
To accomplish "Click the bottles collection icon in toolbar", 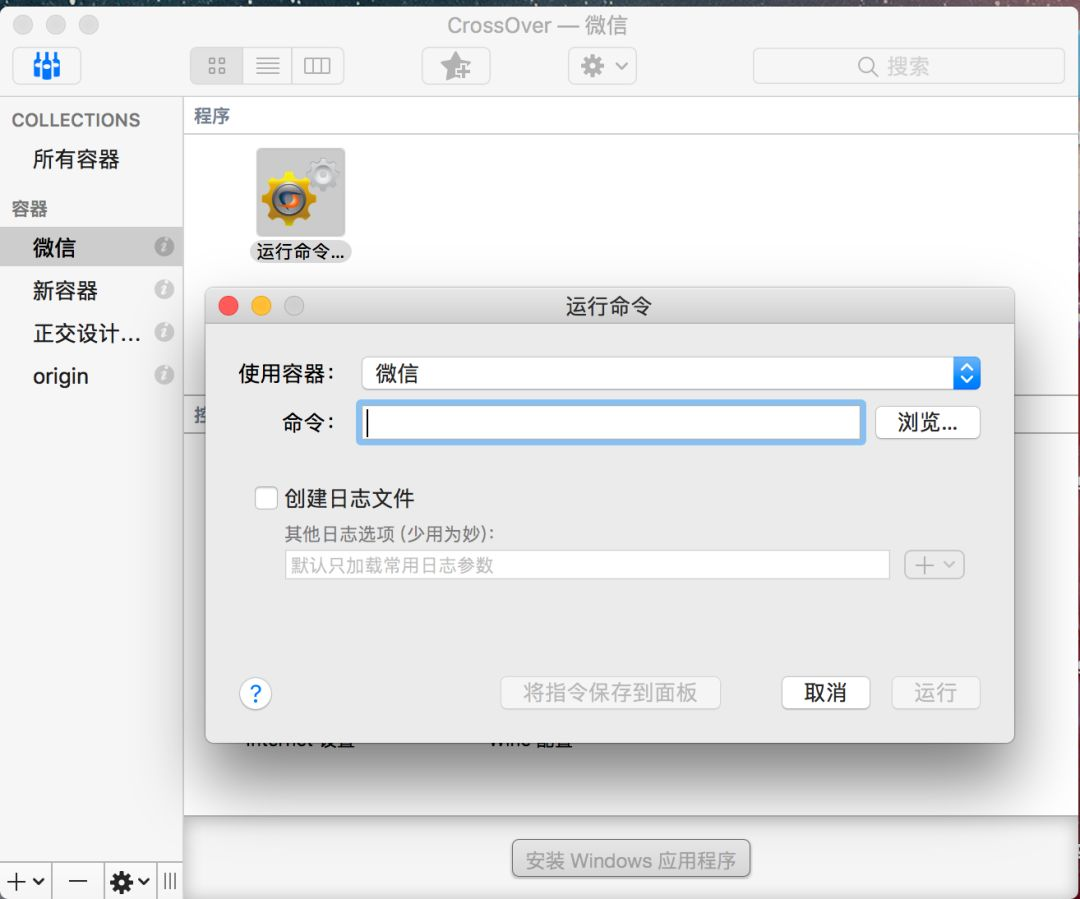I will tap(46, 66).
